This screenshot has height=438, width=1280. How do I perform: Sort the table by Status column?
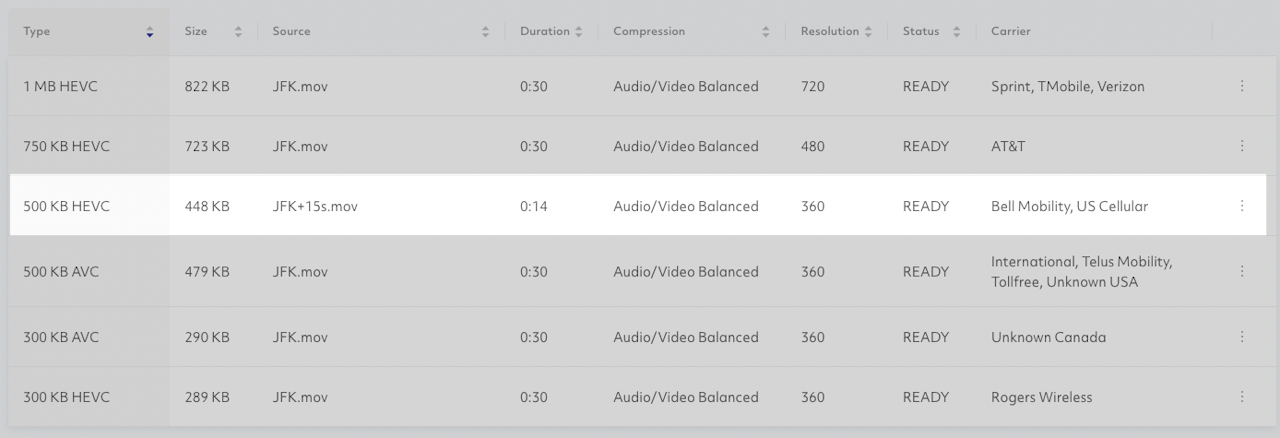coord(956,32)
